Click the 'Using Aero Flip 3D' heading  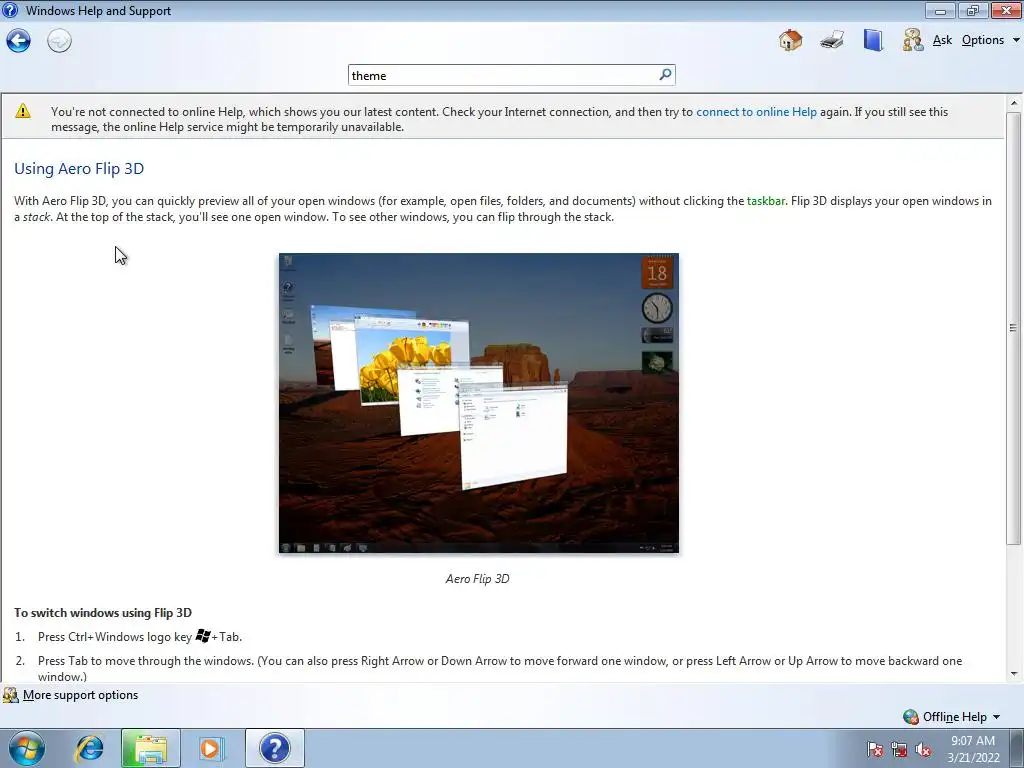point(79,168)
